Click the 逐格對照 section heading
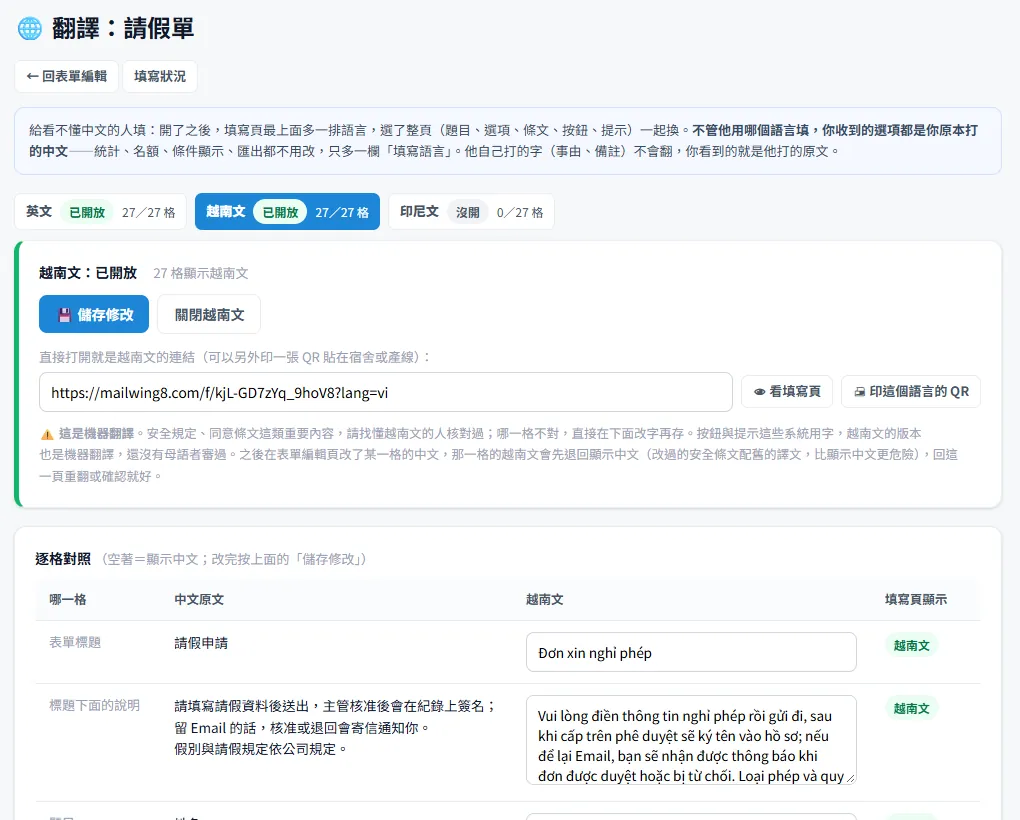1020x820 pixels. (x=63, y=559)
